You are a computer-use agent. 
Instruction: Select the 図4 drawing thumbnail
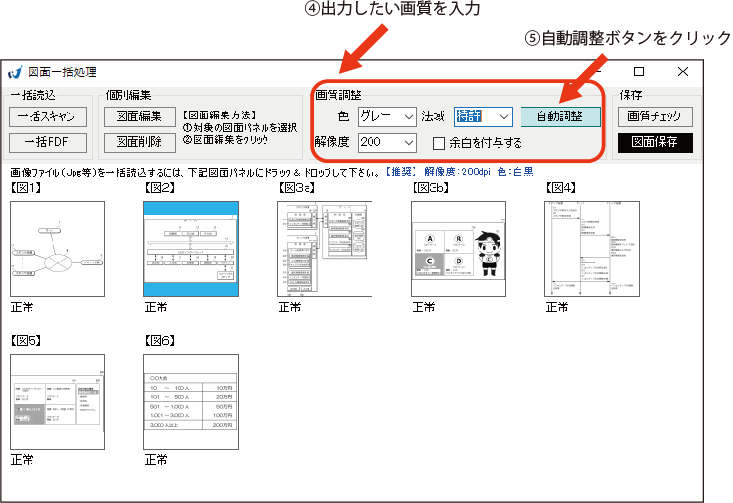click(x=593, y=248)
